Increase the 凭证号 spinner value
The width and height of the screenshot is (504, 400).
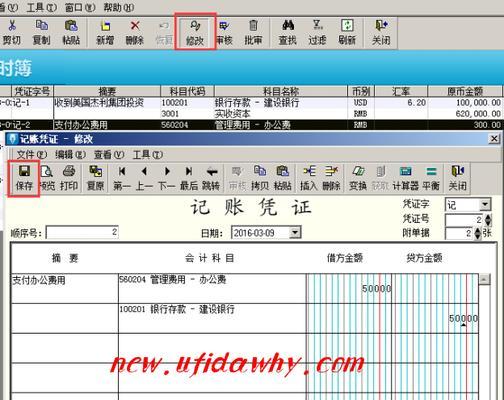(488, 217)
